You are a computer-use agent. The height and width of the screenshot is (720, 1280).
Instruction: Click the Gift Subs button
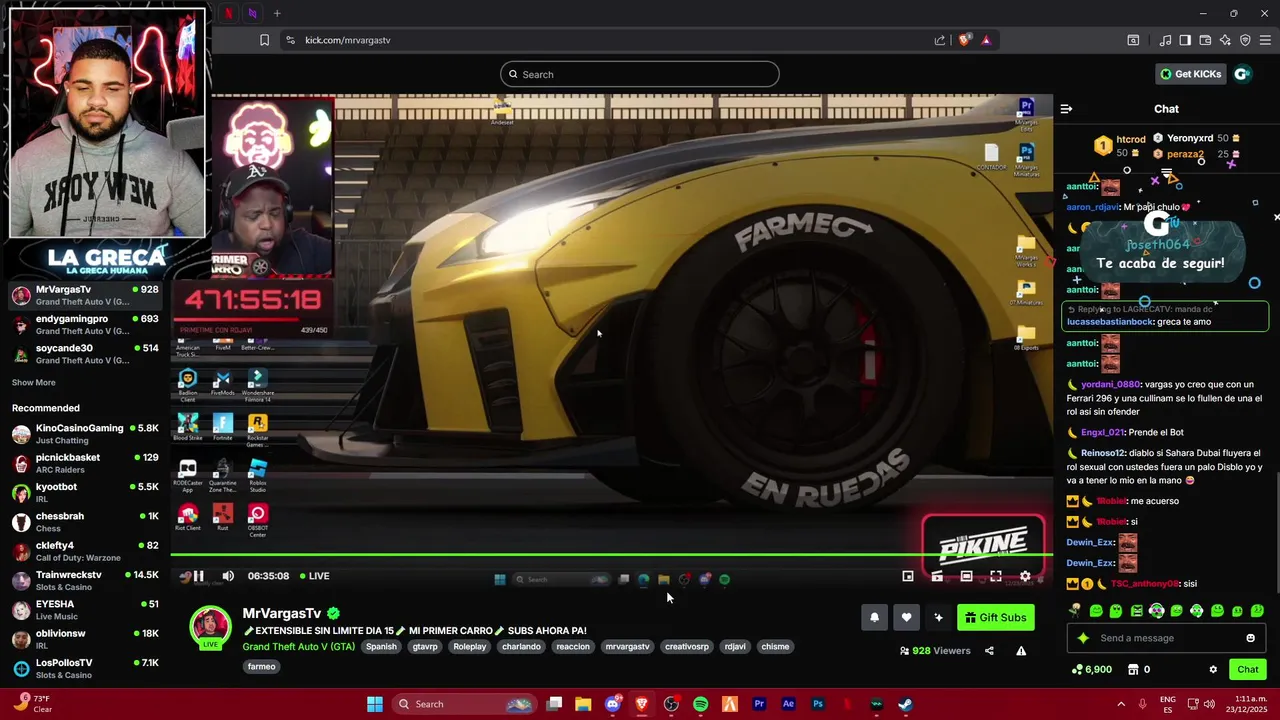click(x=995, y=617)
